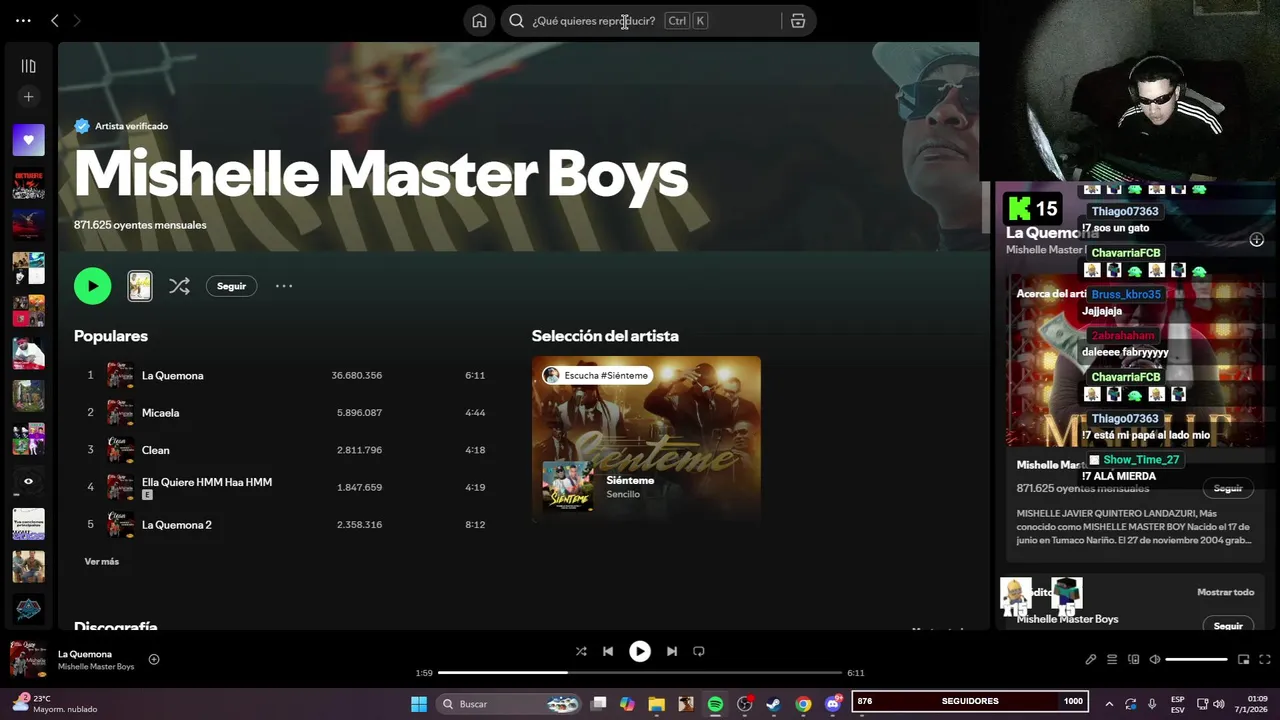Screen dimensions: 1280x720
Task: Open the three-dot app menu top left
Action: (23, 20)
